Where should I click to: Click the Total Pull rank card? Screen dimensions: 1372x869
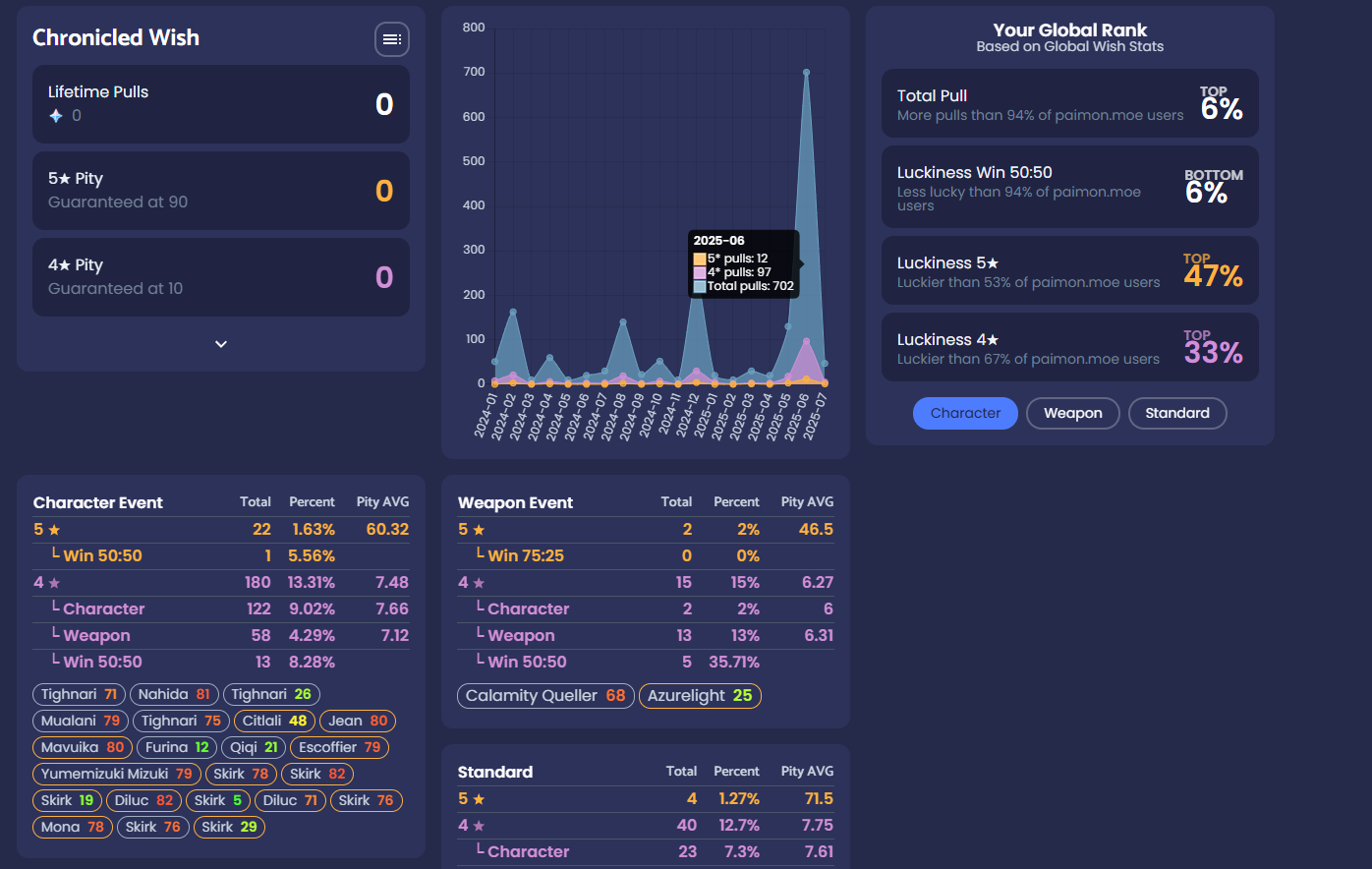1070,103
